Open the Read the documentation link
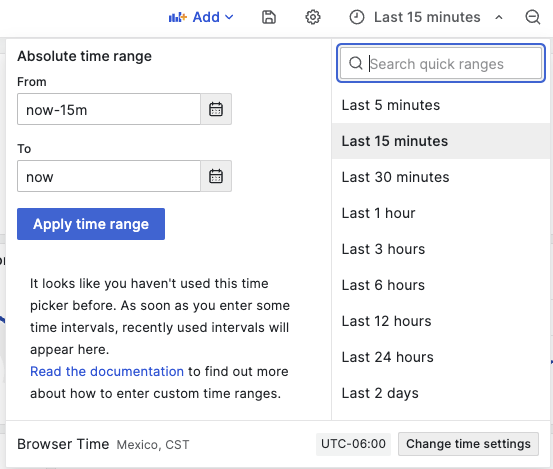 107,371
